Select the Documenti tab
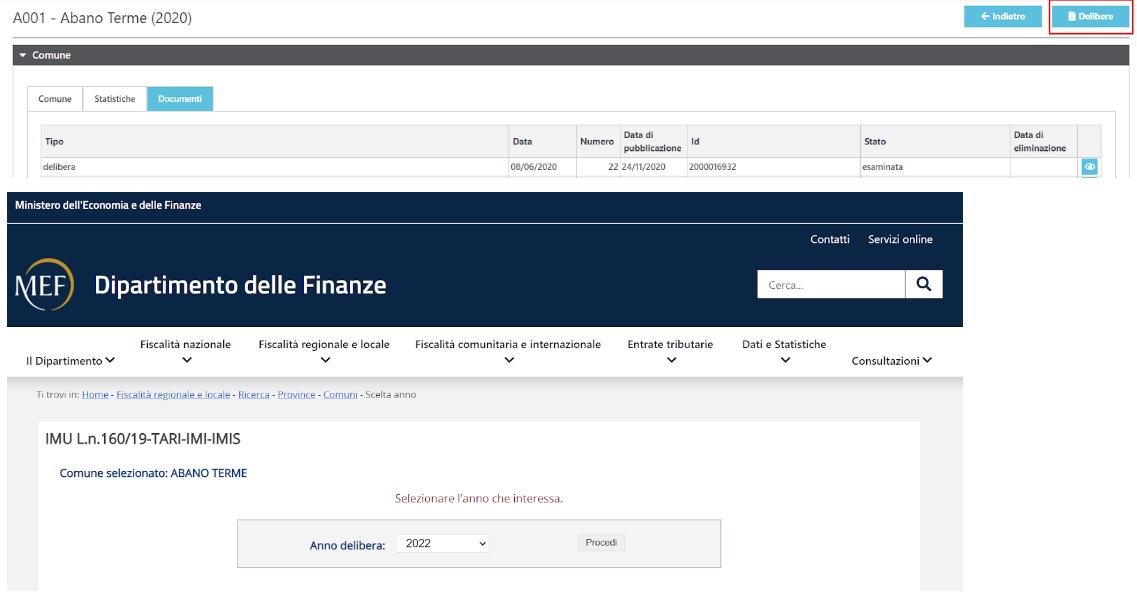Viewport: 1137px width, 597px height. [180, 99]
